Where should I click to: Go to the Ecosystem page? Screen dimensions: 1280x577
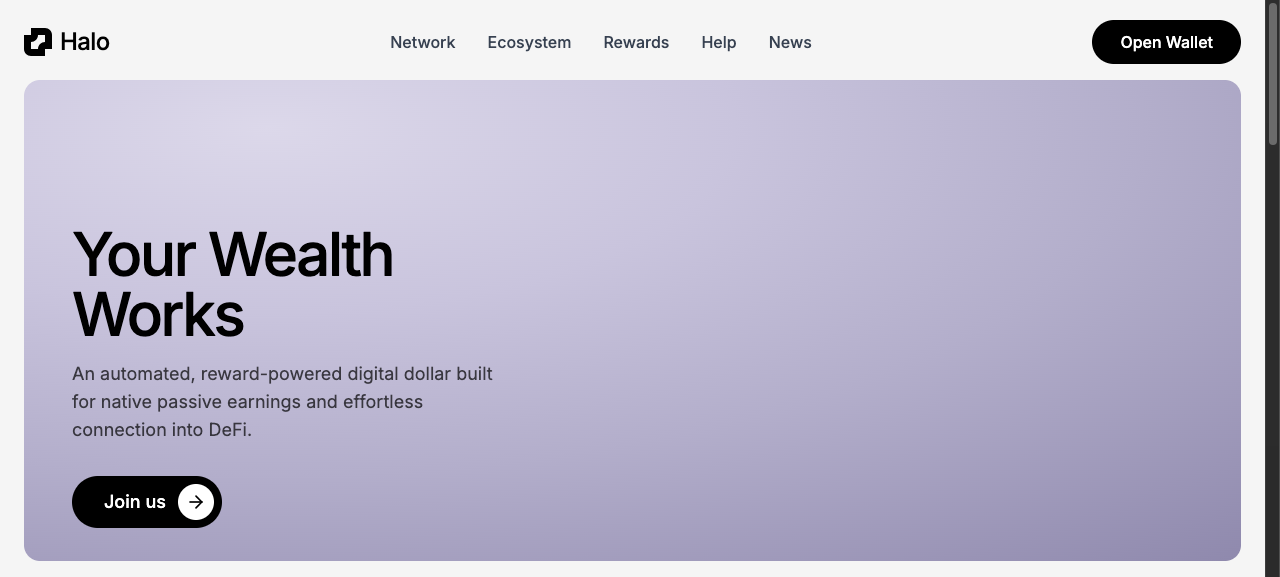pyautogui.click(x=529, y=42)
